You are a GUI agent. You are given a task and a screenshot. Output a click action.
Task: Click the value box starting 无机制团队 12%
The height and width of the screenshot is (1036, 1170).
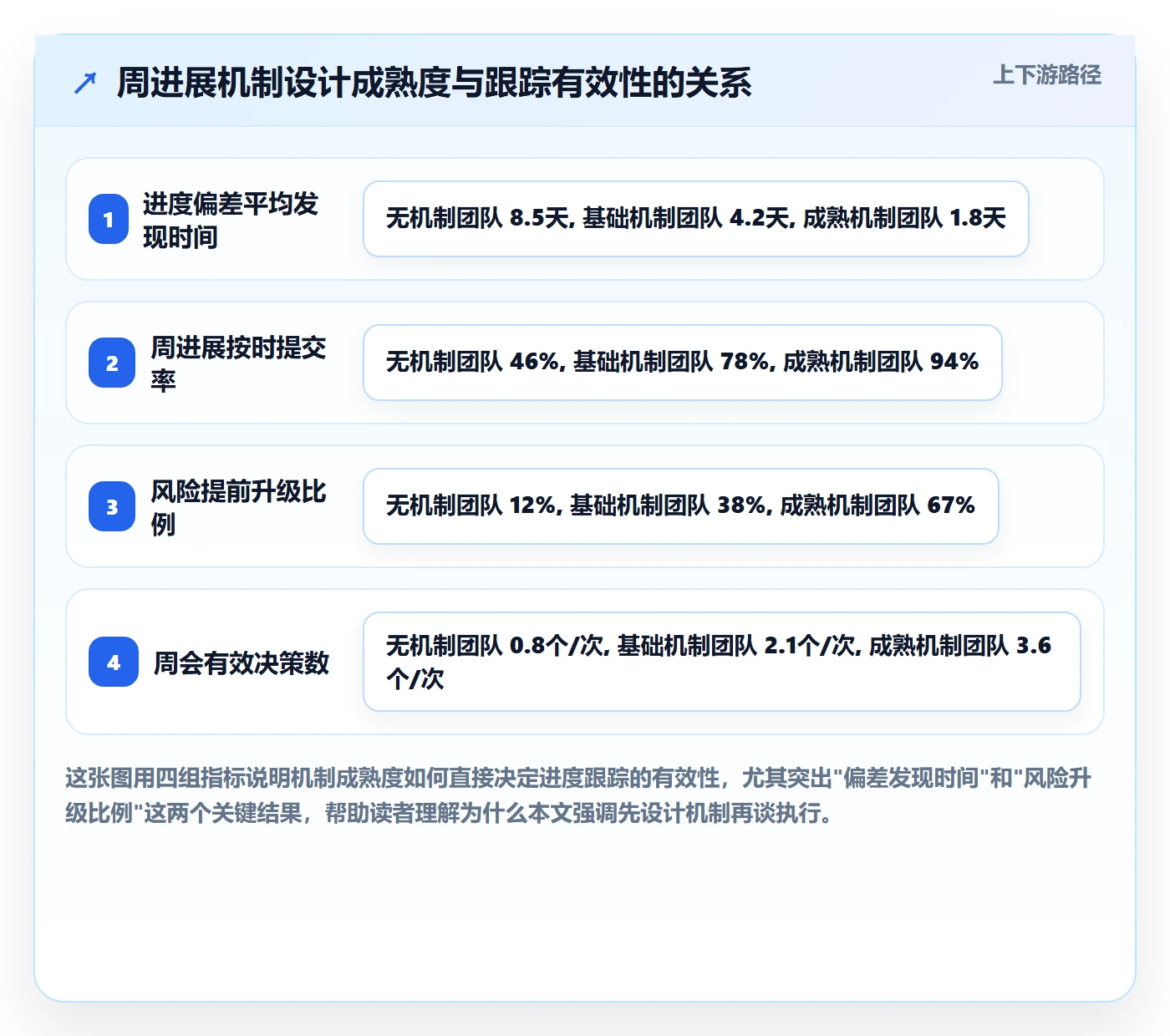point(681,506)
